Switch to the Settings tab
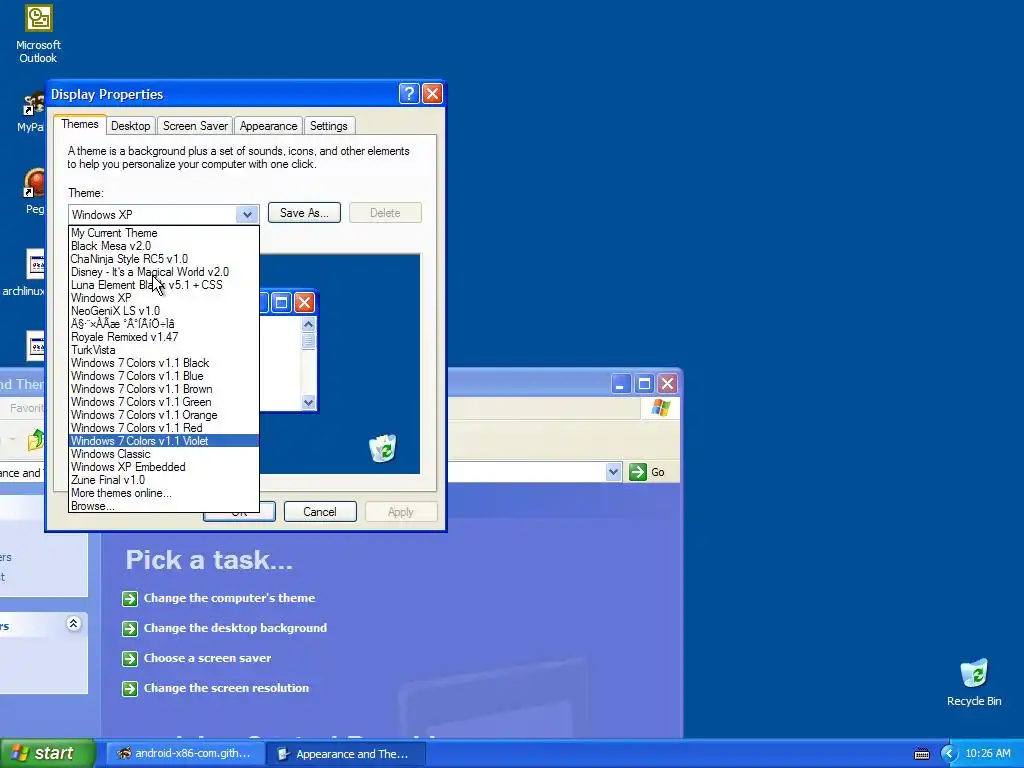1024x768 pixels. (x=328, y=126)
